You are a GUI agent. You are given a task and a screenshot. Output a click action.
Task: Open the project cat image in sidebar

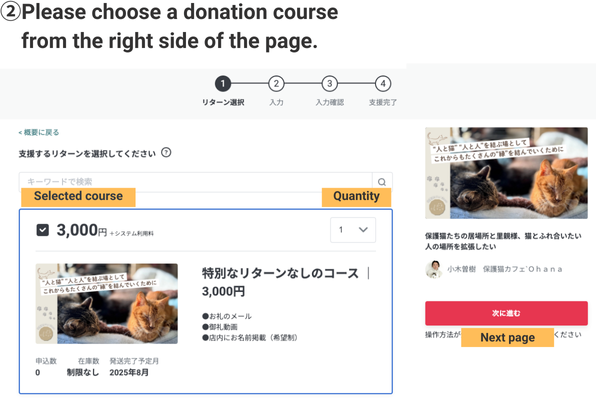pos(505,174)
